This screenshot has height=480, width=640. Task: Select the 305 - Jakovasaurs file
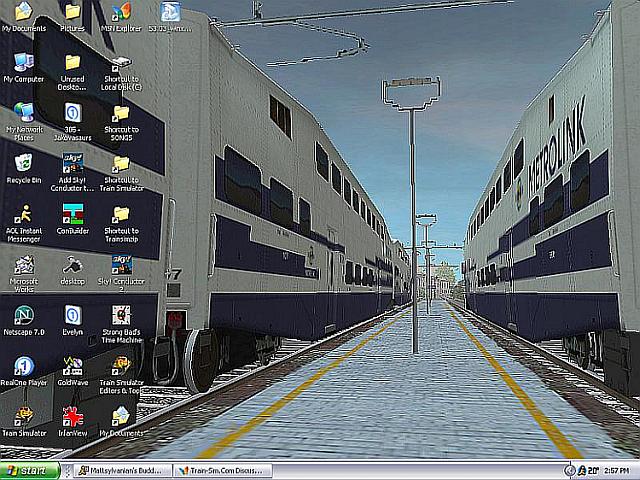coord(73,122)
